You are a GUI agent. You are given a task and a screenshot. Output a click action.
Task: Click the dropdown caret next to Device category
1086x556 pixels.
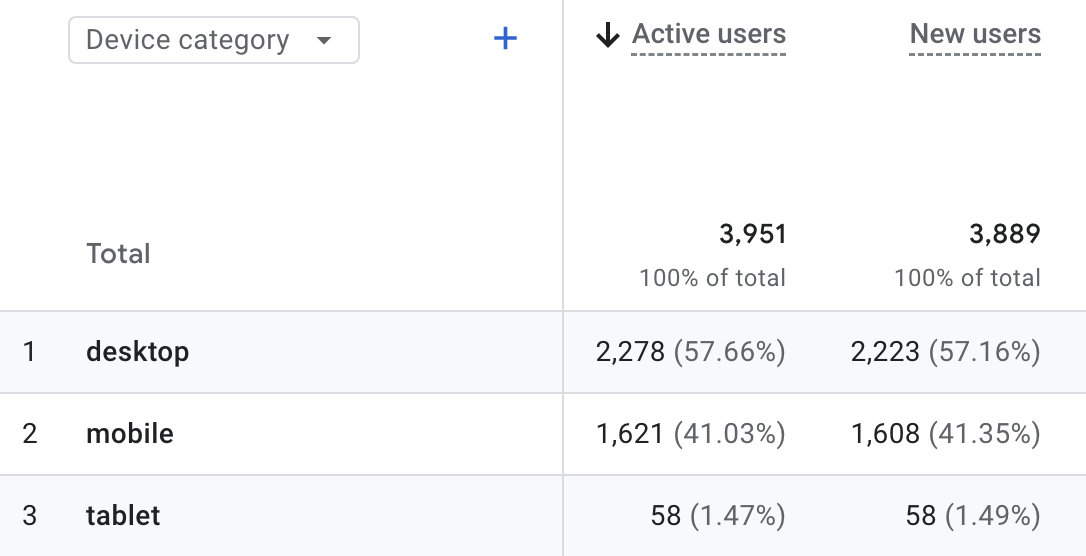tap(323, 41)
